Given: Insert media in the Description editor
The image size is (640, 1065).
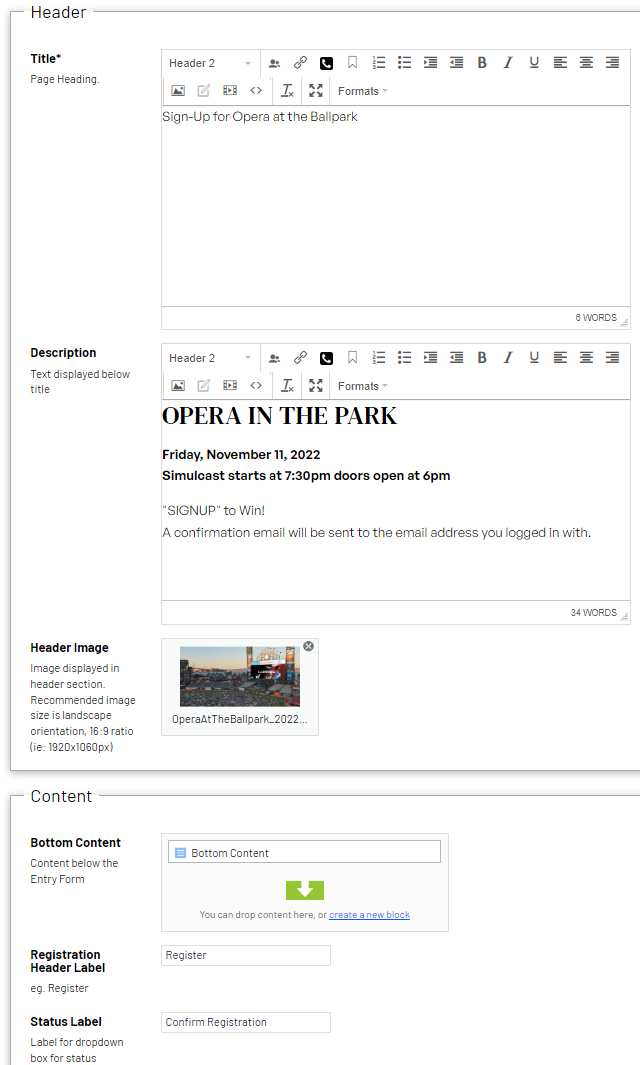Looking at the screenshot, I should coord(230,385).
